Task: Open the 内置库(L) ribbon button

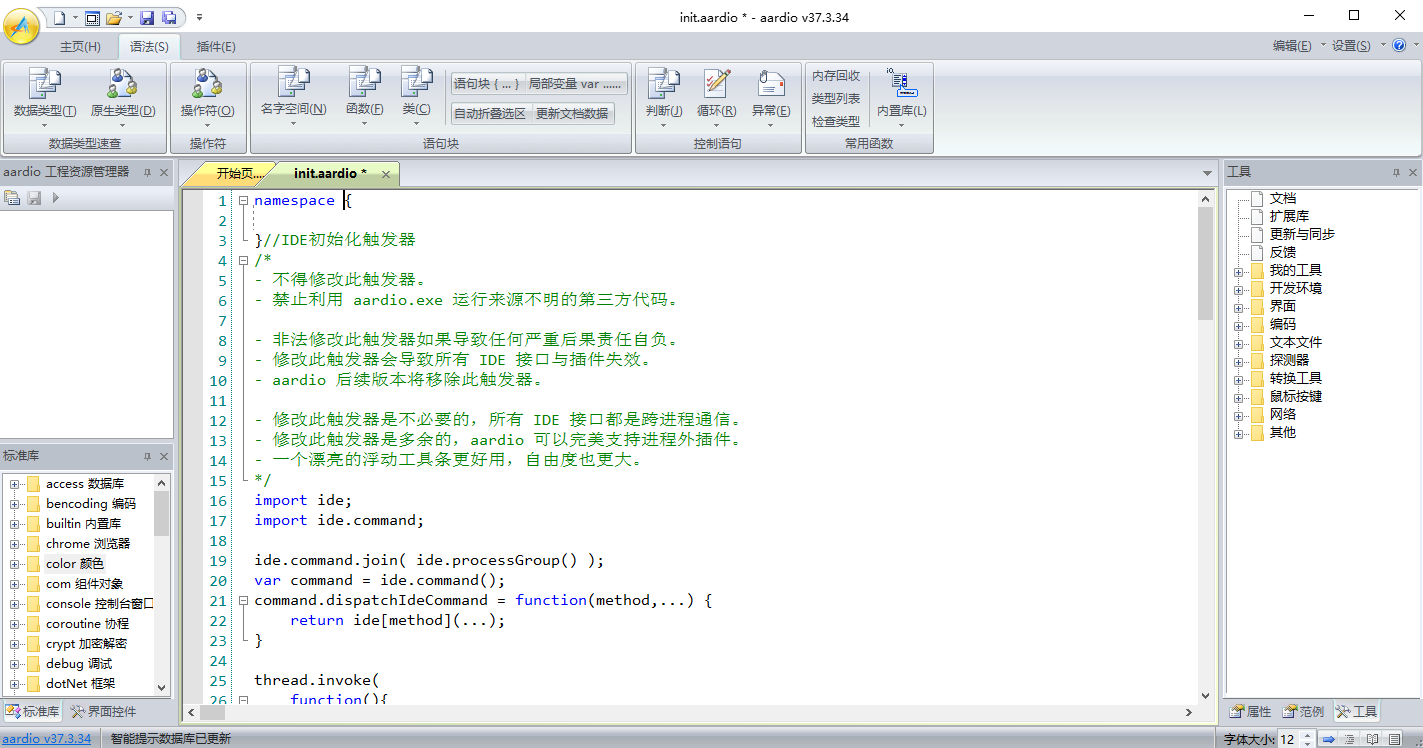Action: [x=901, y=98]
